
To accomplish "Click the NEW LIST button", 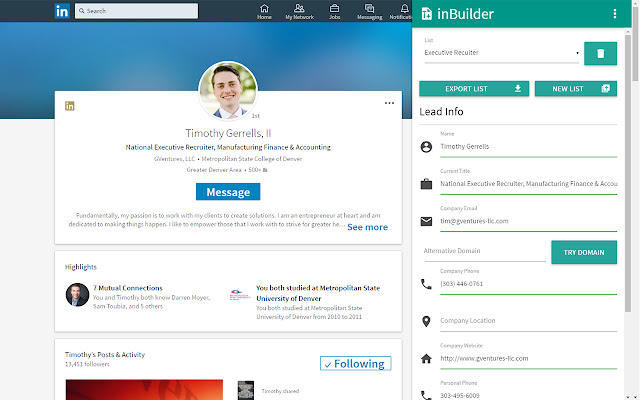I will [x=576, y=89].
